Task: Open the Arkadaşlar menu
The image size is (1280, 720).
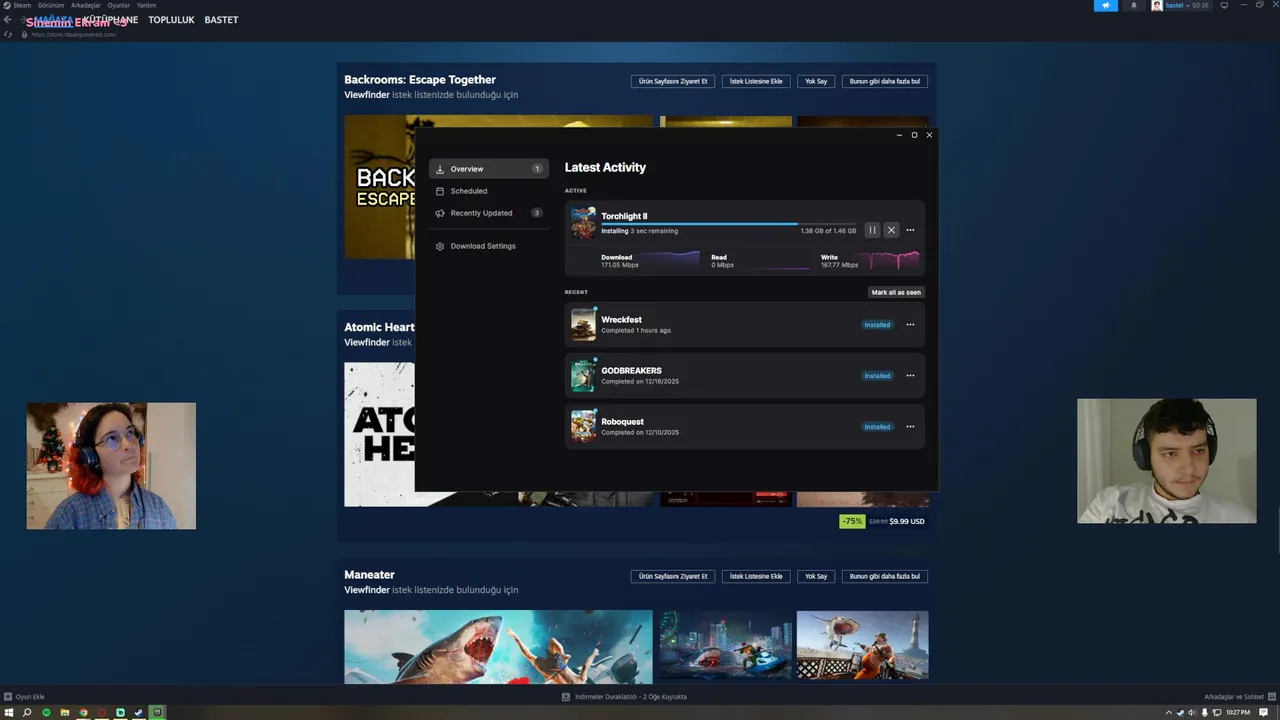Action: (86, 5)
